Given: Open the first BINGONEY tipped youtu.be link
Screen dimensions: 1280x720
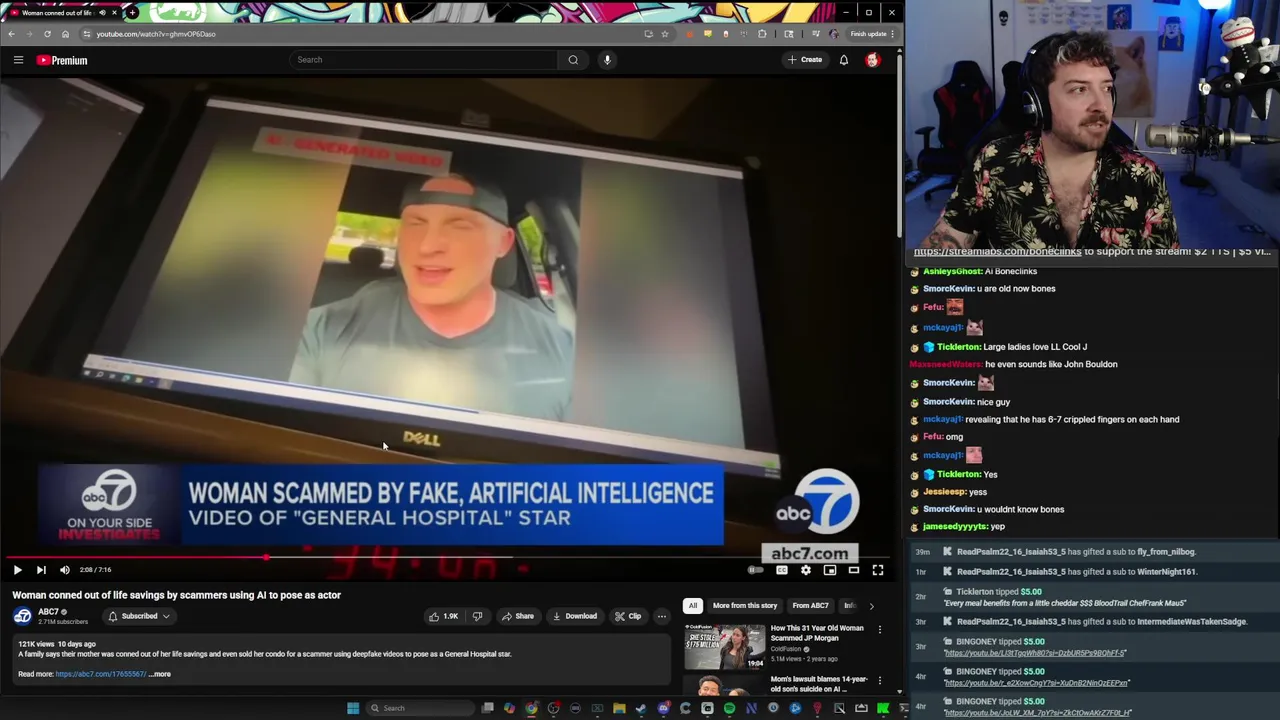Looking at the screenshot, I should [1037, 653].
